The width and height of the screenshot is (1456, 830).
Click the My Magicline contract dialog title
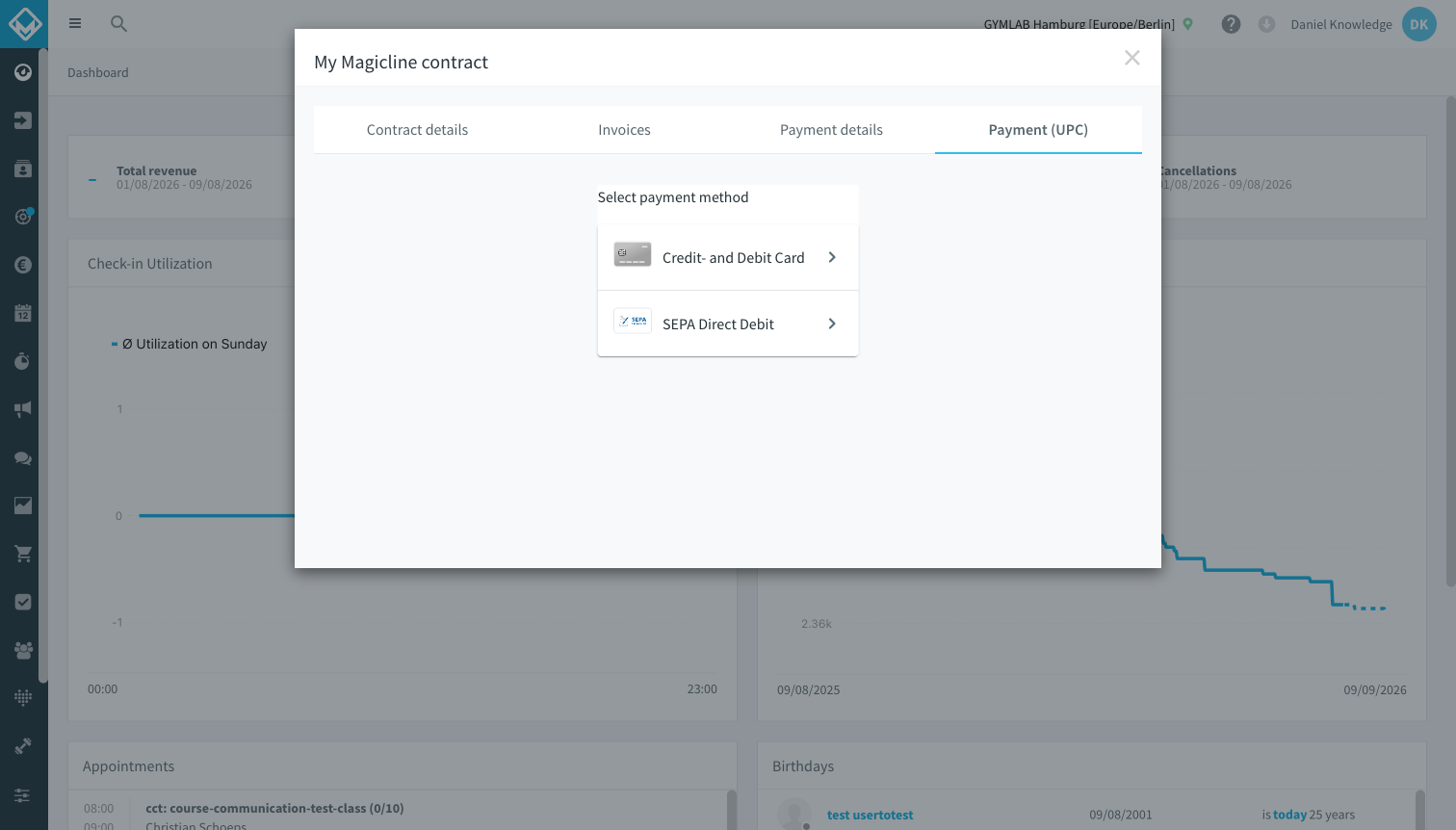(402, 62)
